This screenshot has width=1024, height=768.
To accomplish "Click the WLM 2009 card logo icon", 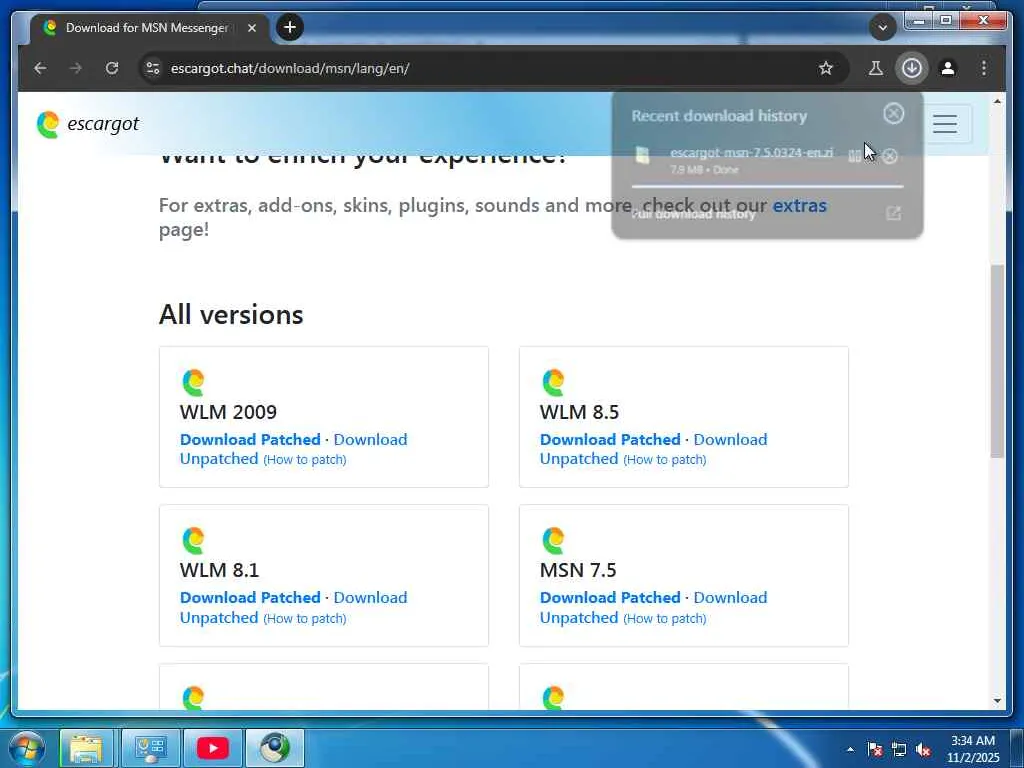I will pos(193,383).
